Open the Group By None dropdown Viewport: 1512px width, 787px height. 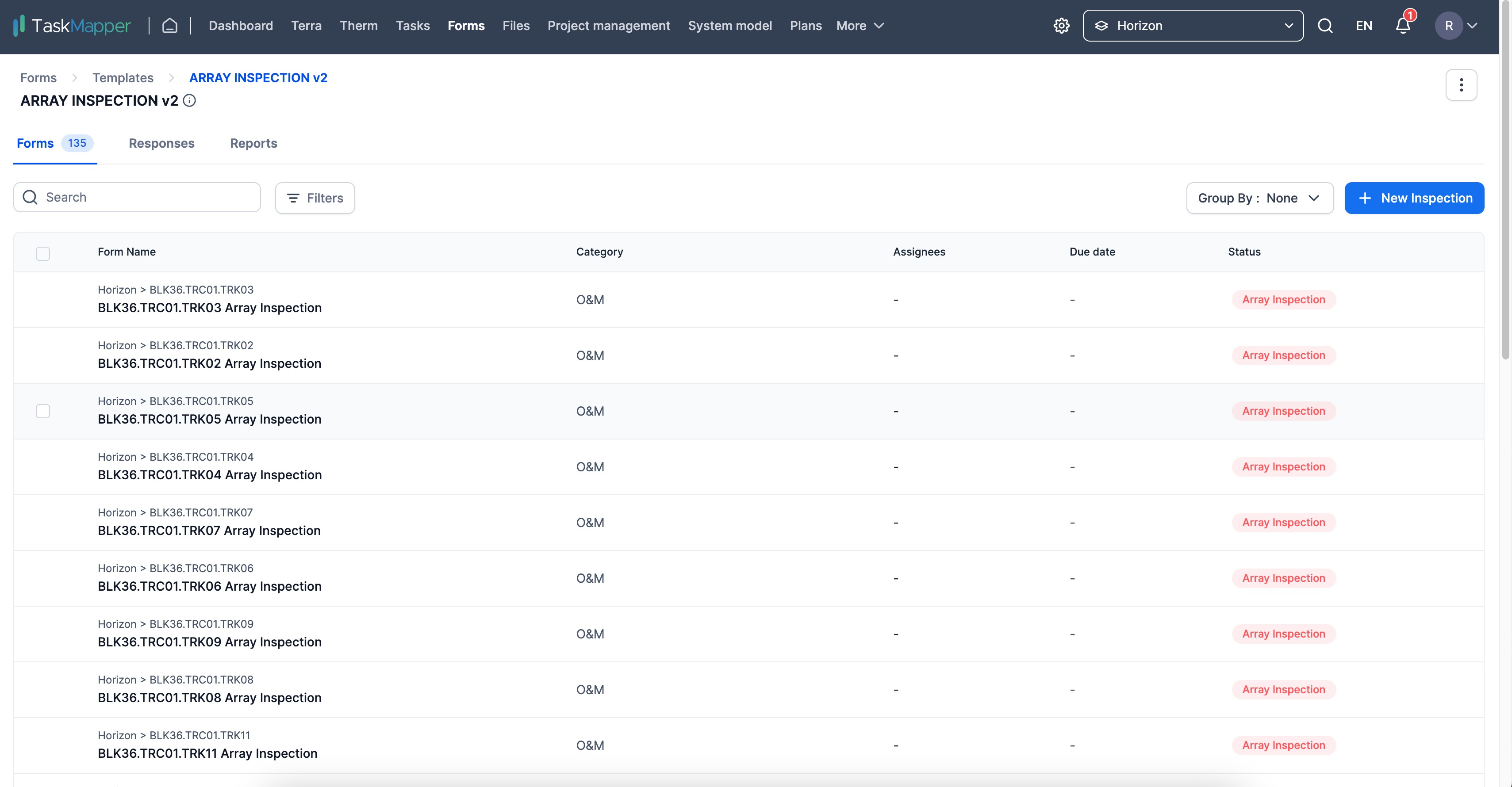(1259, 198)
